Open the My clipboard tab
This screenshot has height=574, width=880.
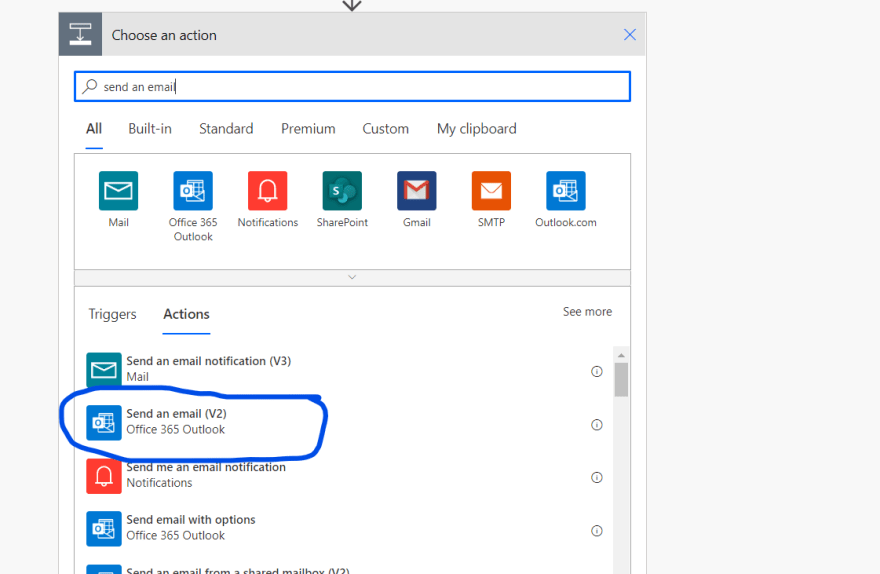coord(476,129)
